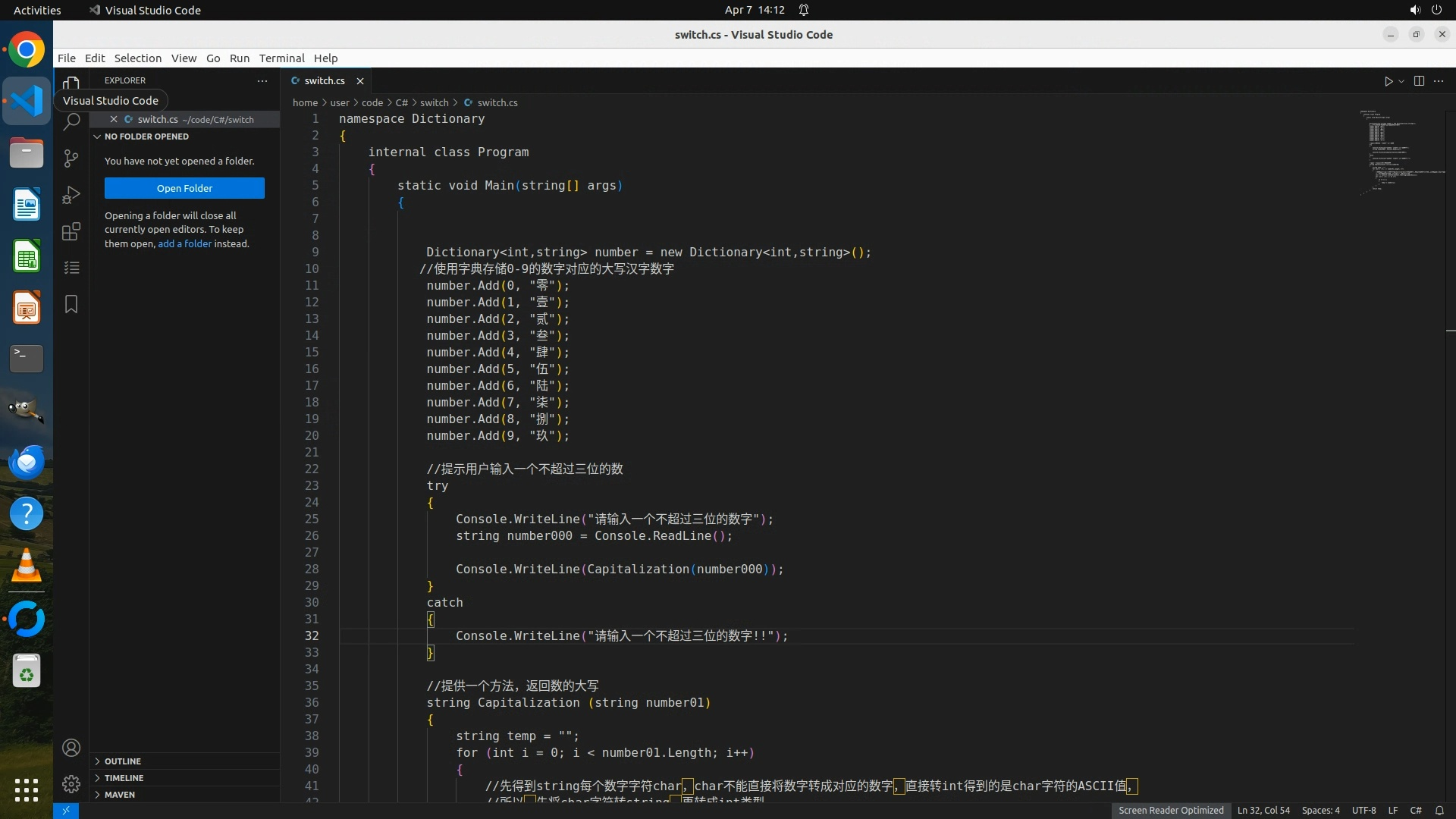Toggle Screen Reader Optimized status item

(x=1170, y=810)
